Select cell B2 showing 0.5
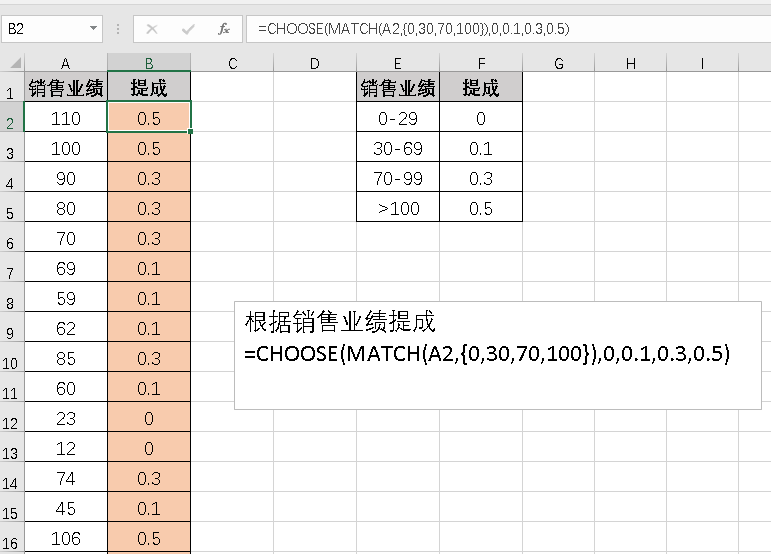 point(149,117)
